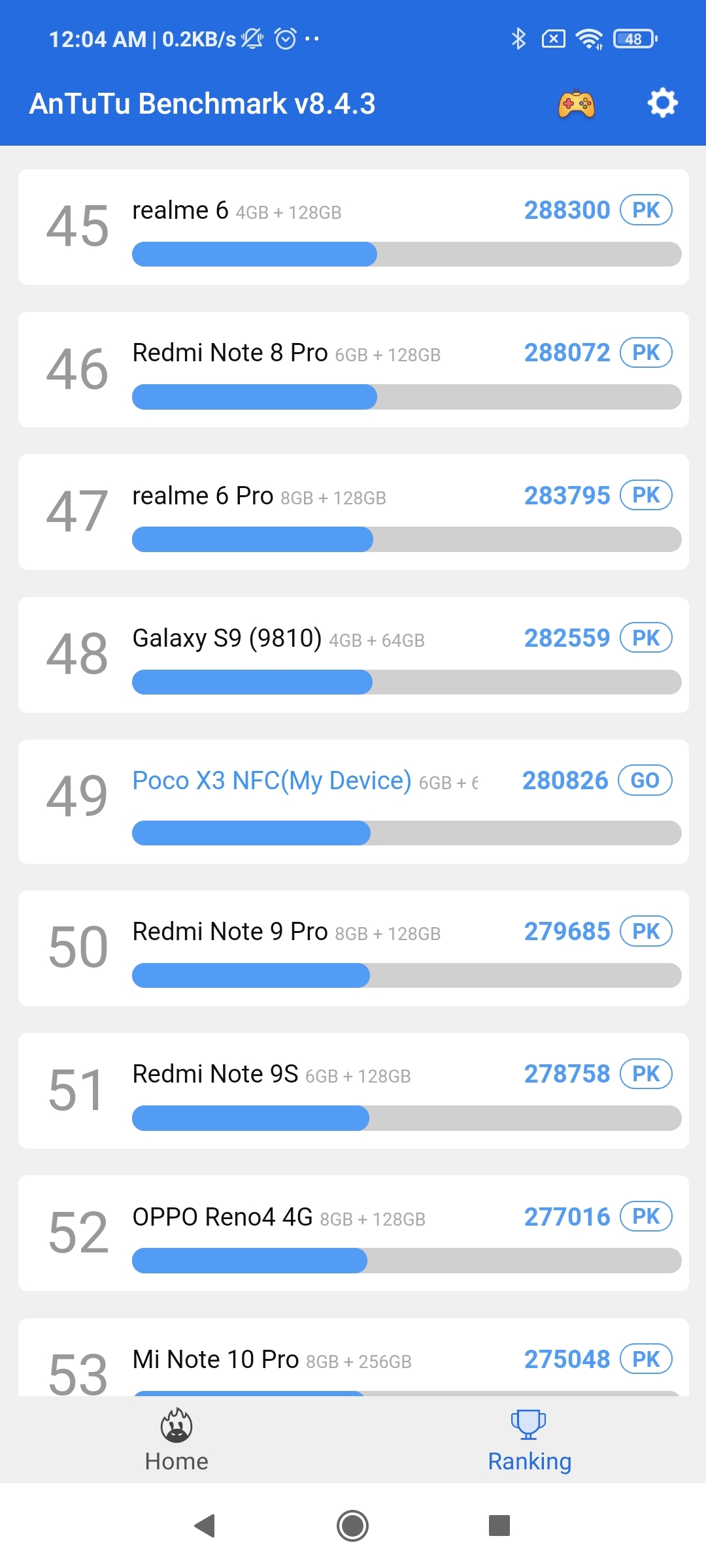Open the Mi Note 10 Pro entry
The width and height of the screenshot is (706, 1568).
coord(354,1358)
